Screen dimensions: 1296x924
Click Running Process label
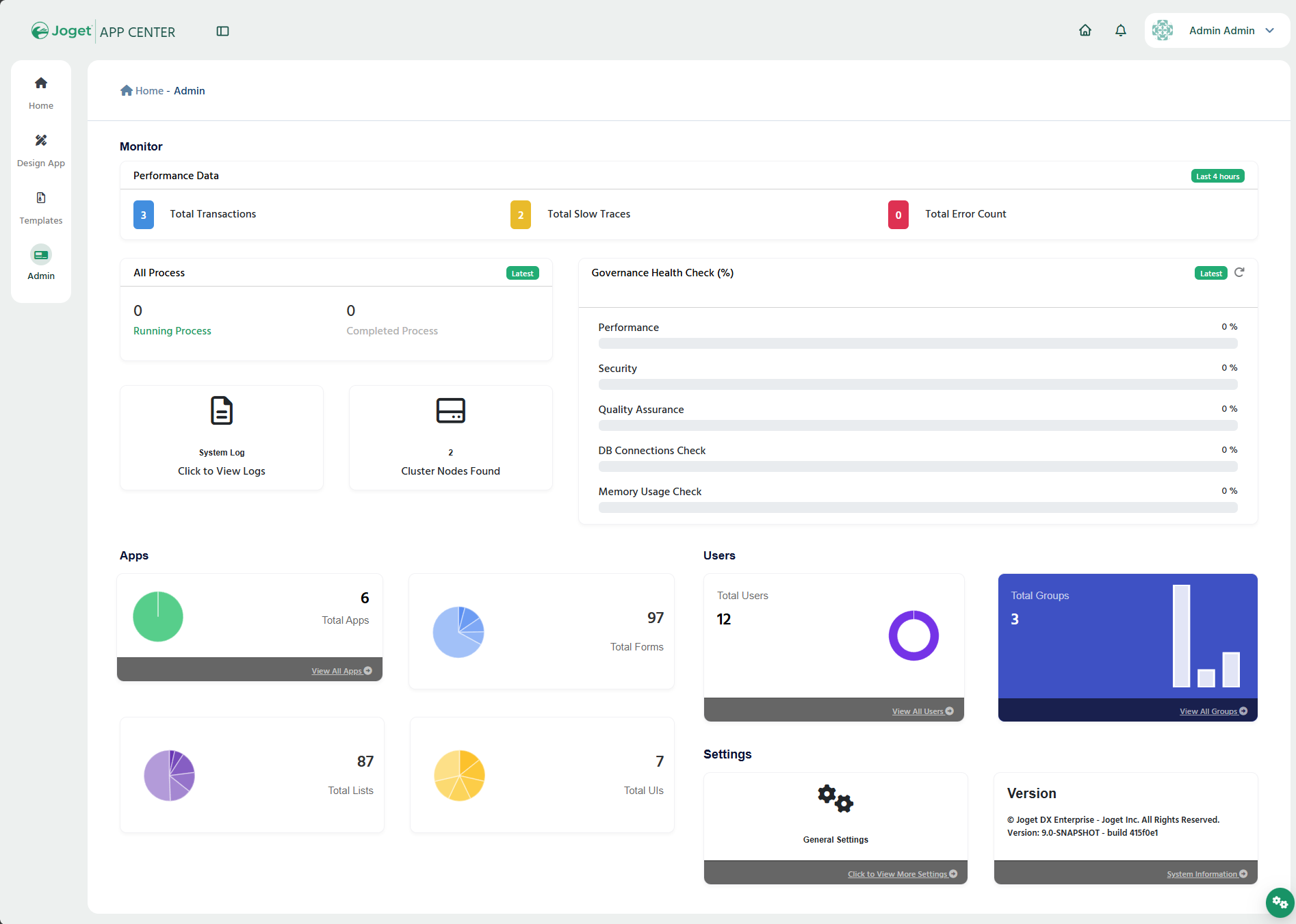tap(172, 331)
